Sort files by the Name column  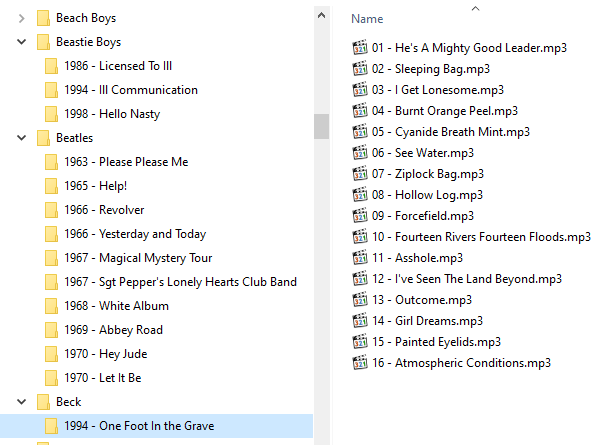367,19
